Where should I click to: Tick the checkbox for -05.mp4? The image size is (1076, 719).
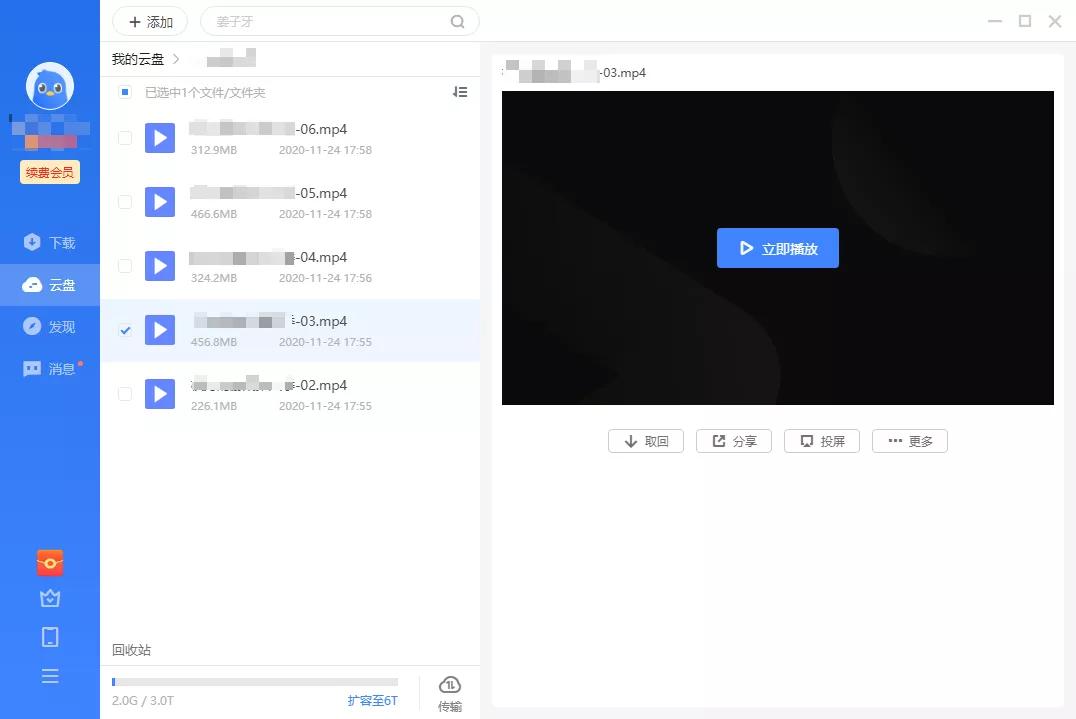point(125,202)
